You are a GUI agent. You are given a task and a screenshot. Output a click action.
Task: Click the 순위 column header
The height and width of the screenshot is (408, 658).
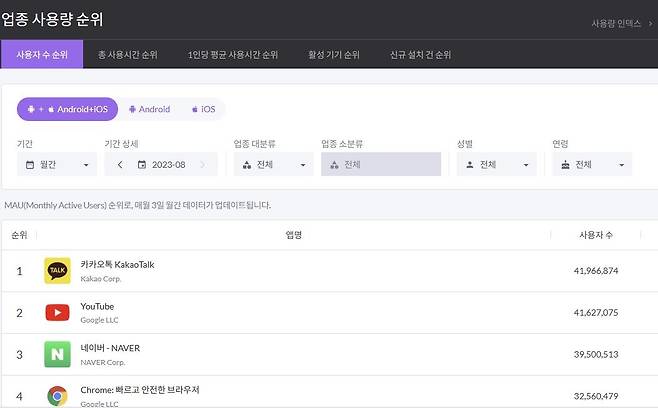click(19, 235)
